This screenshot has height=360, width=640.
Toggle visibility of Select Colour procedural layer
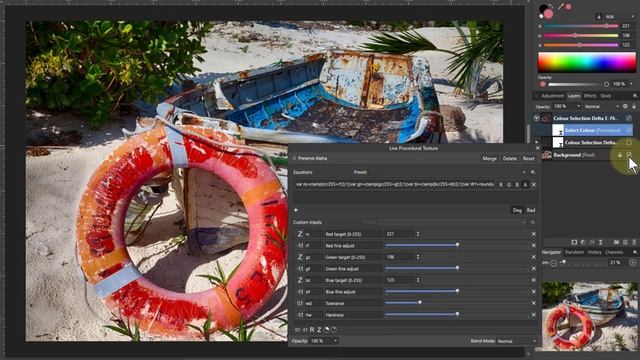tap(629, 130)
